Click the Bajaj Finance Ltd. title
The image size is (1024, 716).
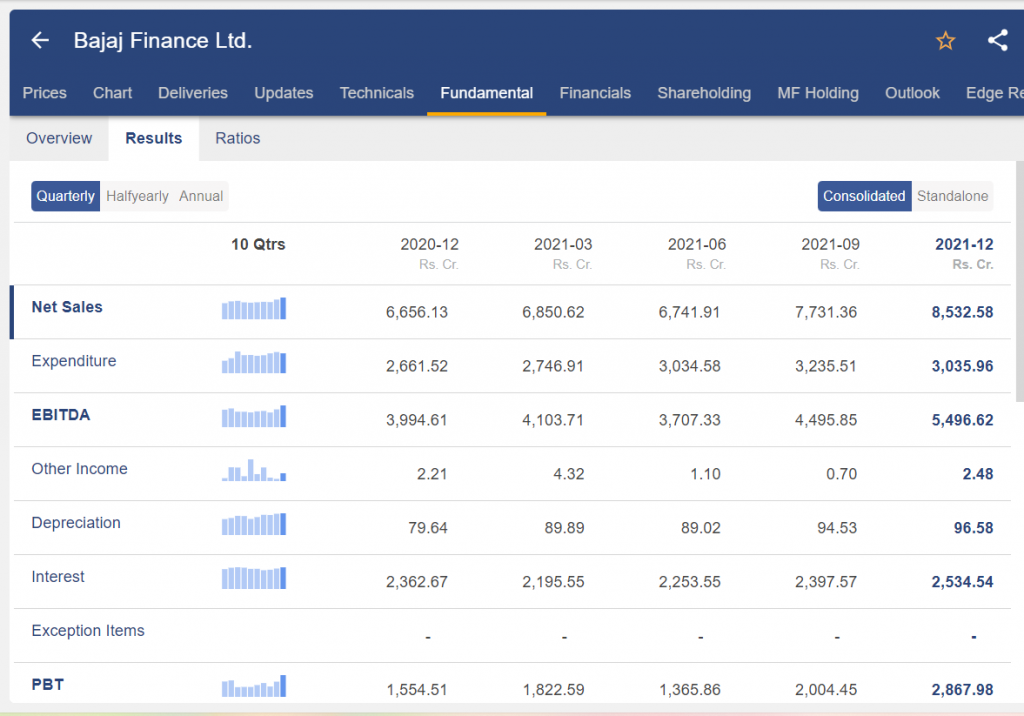click(x=163, y=41)
